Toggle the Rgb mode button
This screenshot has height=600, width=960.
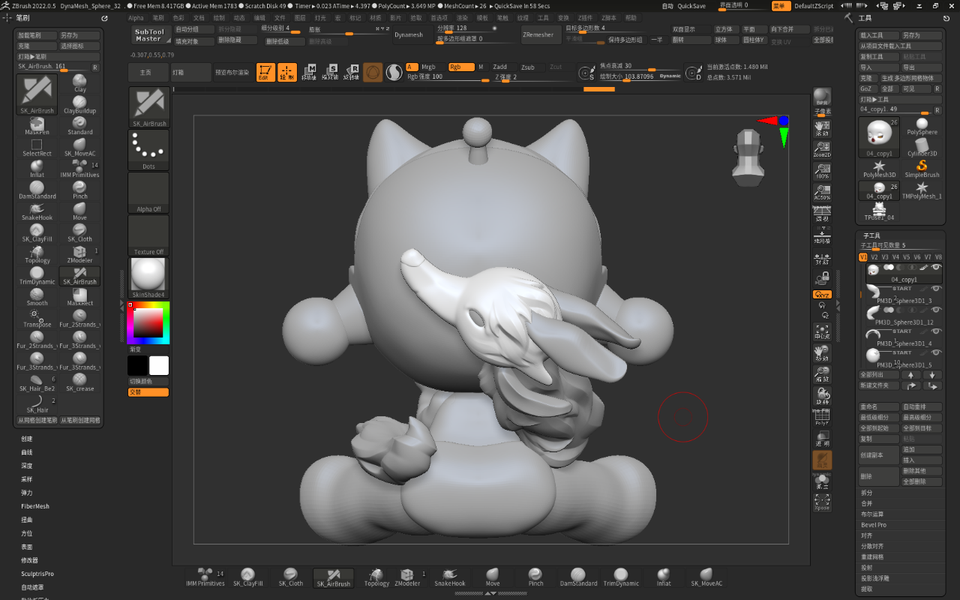(461, 67)
